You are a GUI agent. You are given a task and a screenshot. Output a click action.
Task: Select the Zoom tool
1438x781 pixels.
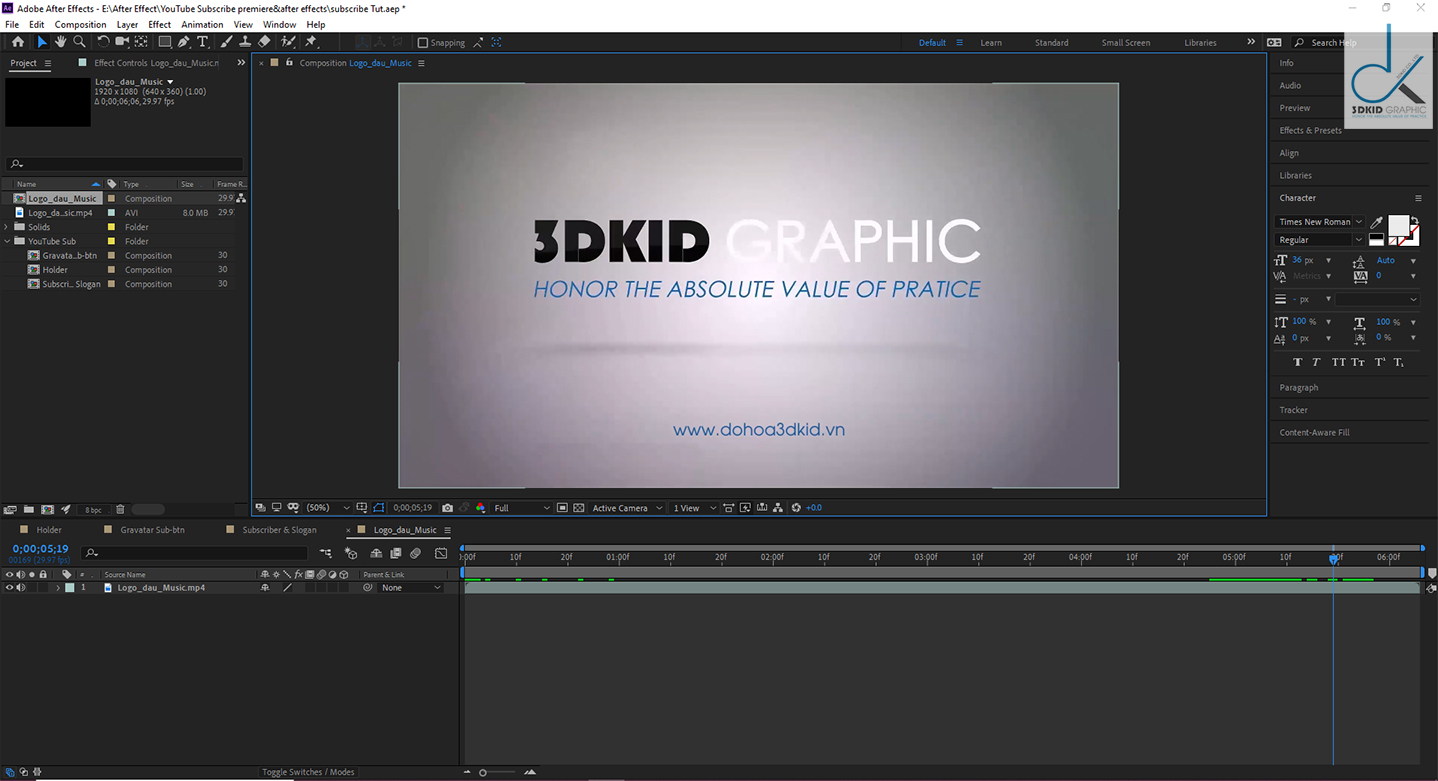click(79, 42)
